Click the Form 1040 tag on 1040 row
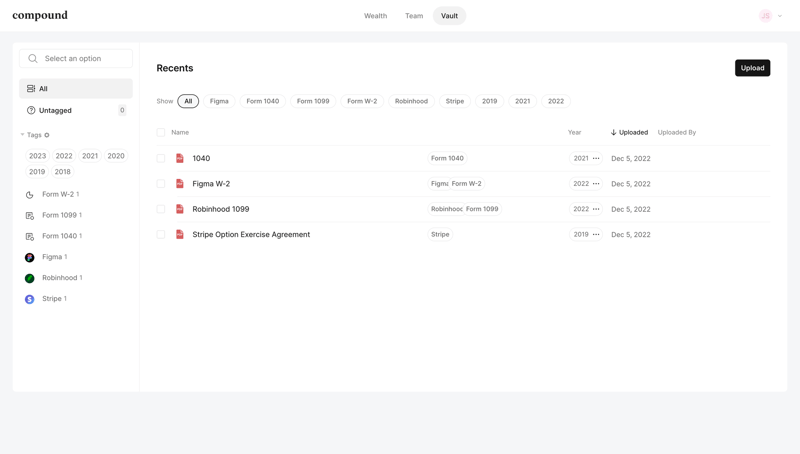 click(447, 159)
